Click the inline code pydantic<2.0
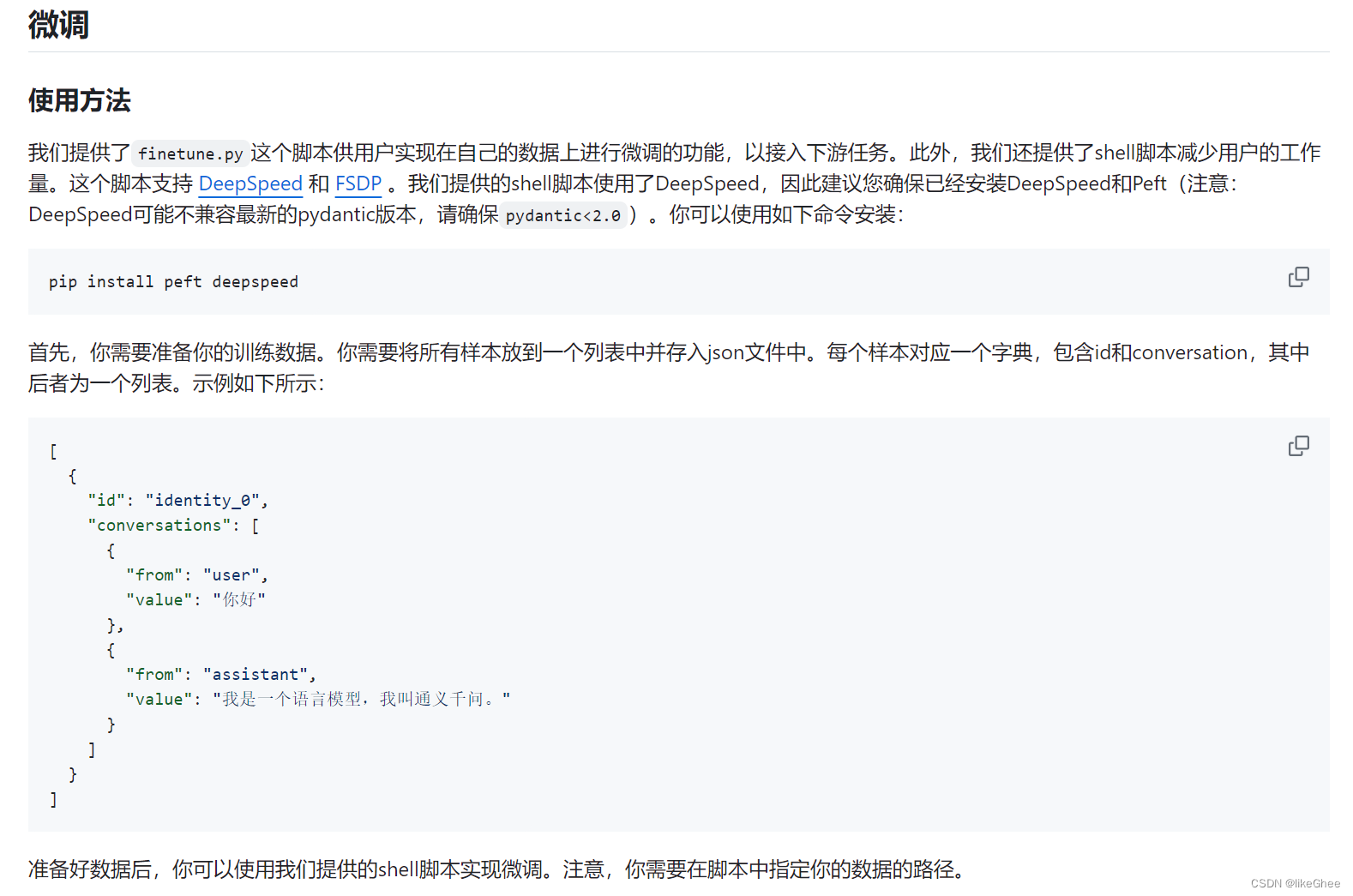Viewport: 1353px width, 896px height. 563,215
